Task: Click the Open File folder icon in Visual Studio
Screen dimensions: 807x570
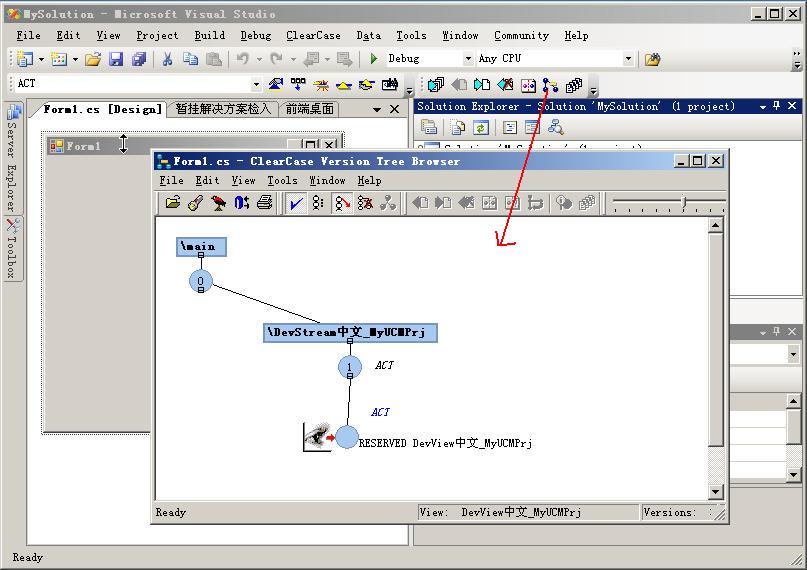Action: 93,59
